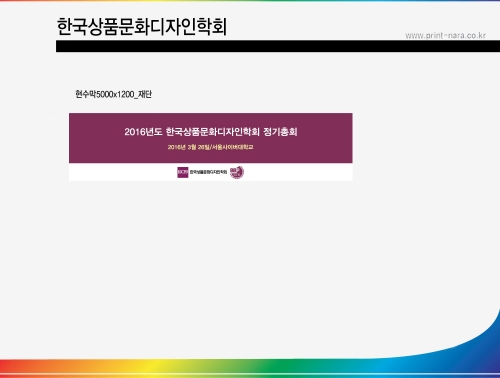
Task: Click the white strip under the purple banner
Action: click(211, 172)
